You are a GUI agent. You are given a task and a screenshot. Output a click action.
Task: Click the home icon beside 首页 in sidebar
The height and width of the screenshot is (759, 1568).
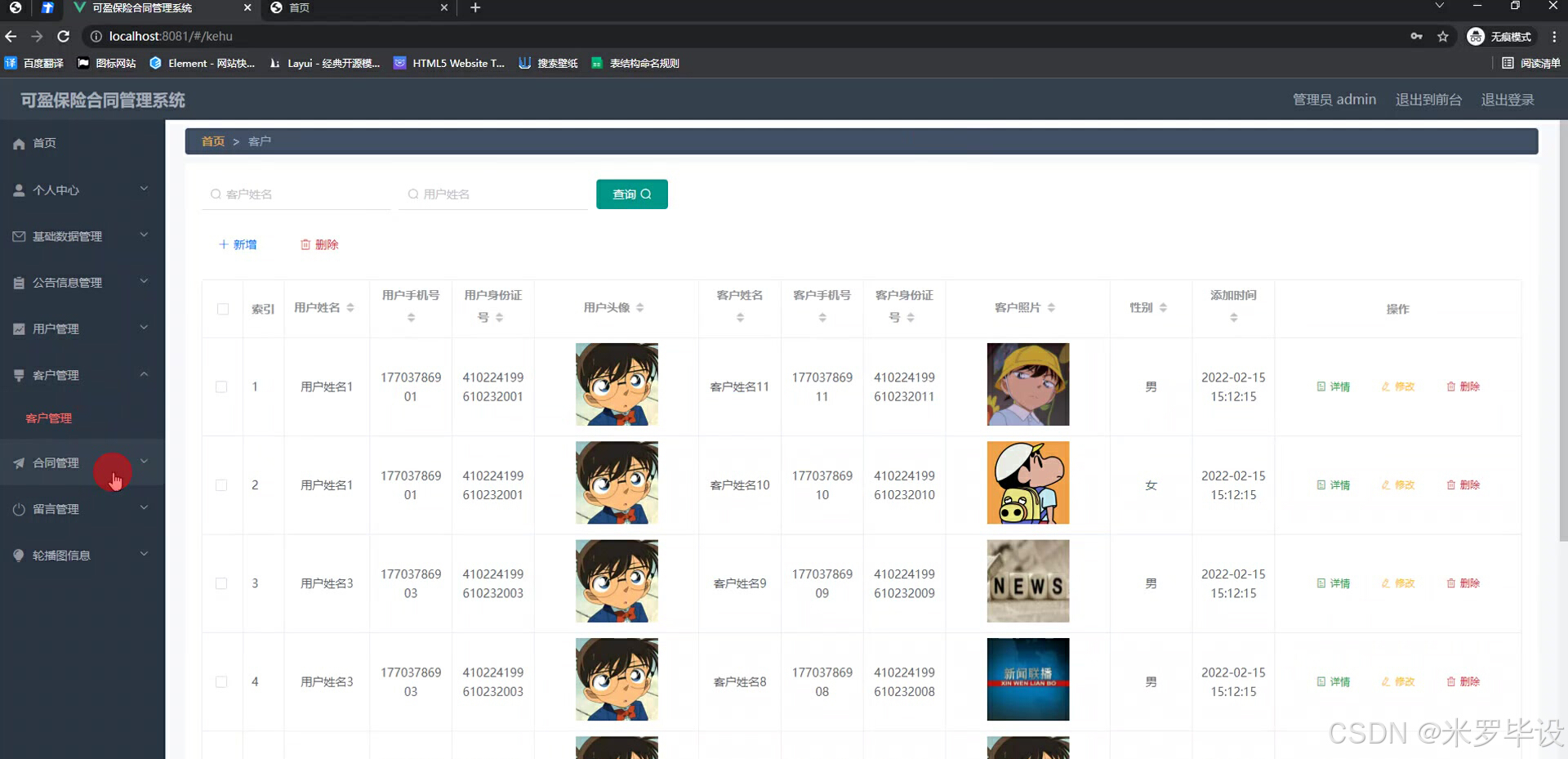pyautogui.click(x=19, y=144)
